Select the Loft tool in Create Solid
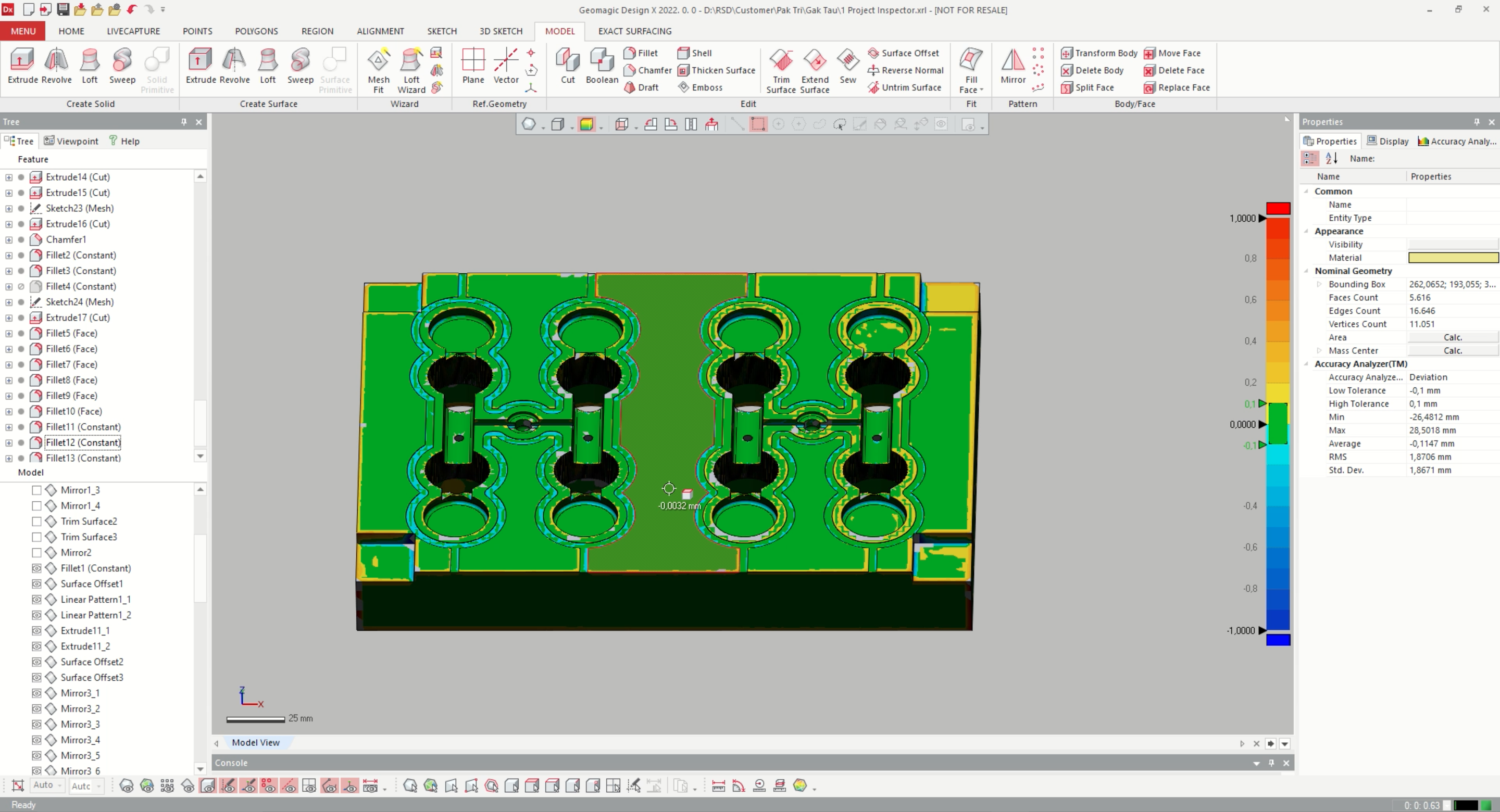 coord(90,66)
